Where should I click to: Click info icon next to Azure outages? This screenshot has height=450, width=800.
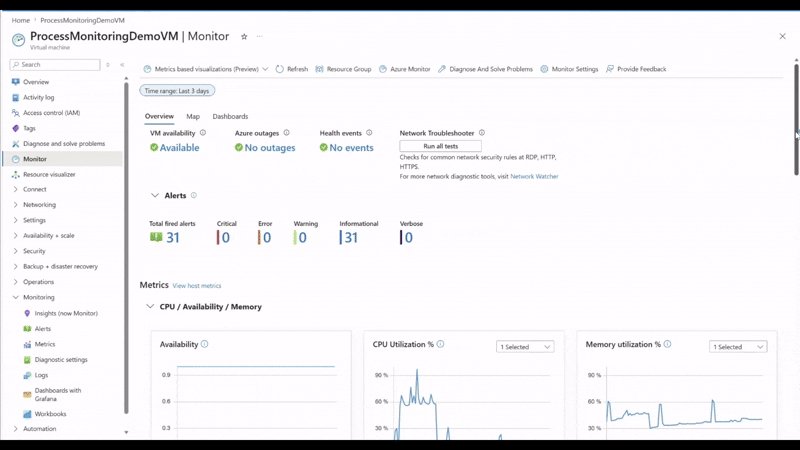click(x=286, y=133)
